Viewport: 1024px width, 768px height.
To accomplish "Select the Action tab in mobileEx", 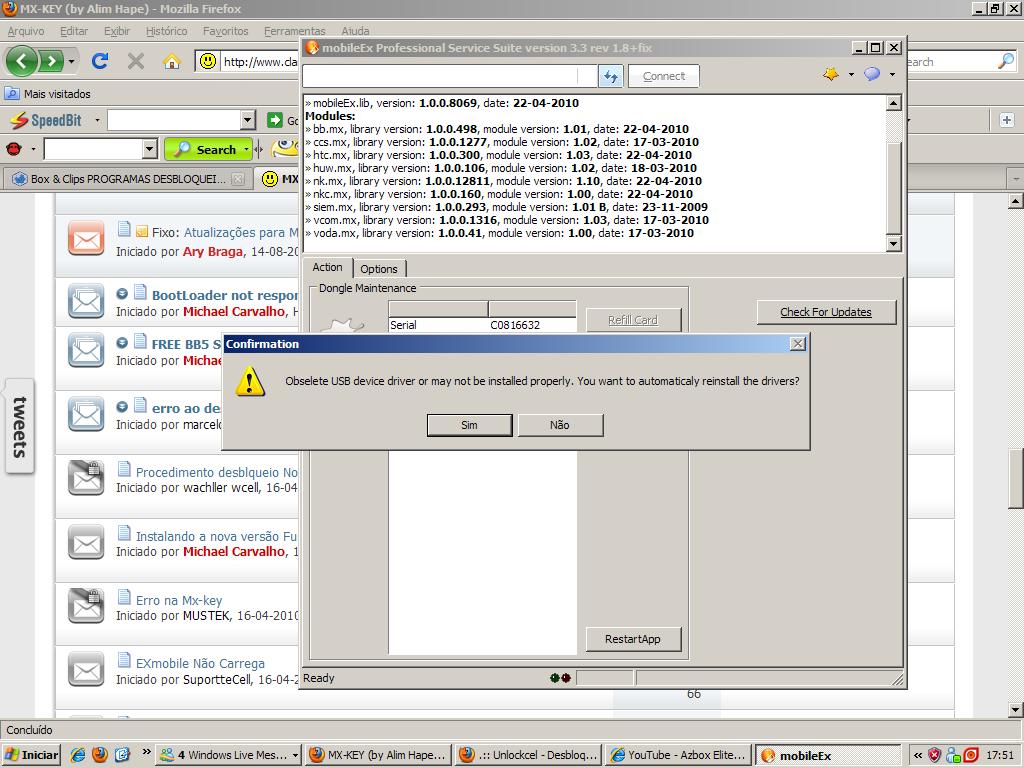I will pos(327,267).
